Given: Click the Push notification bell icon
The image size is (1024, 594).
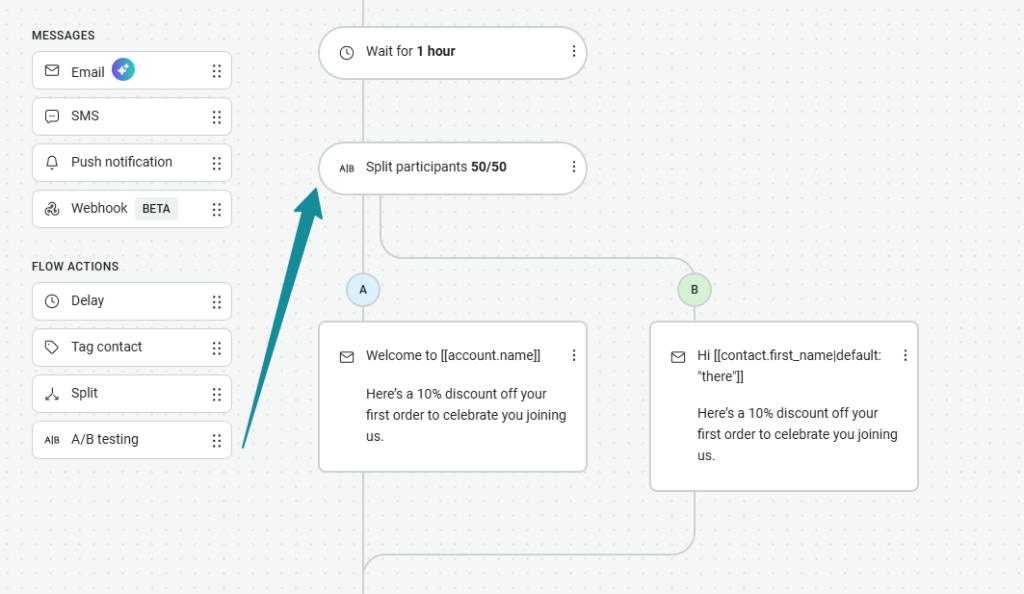Looking at the screenshot, I should point(52,162).
